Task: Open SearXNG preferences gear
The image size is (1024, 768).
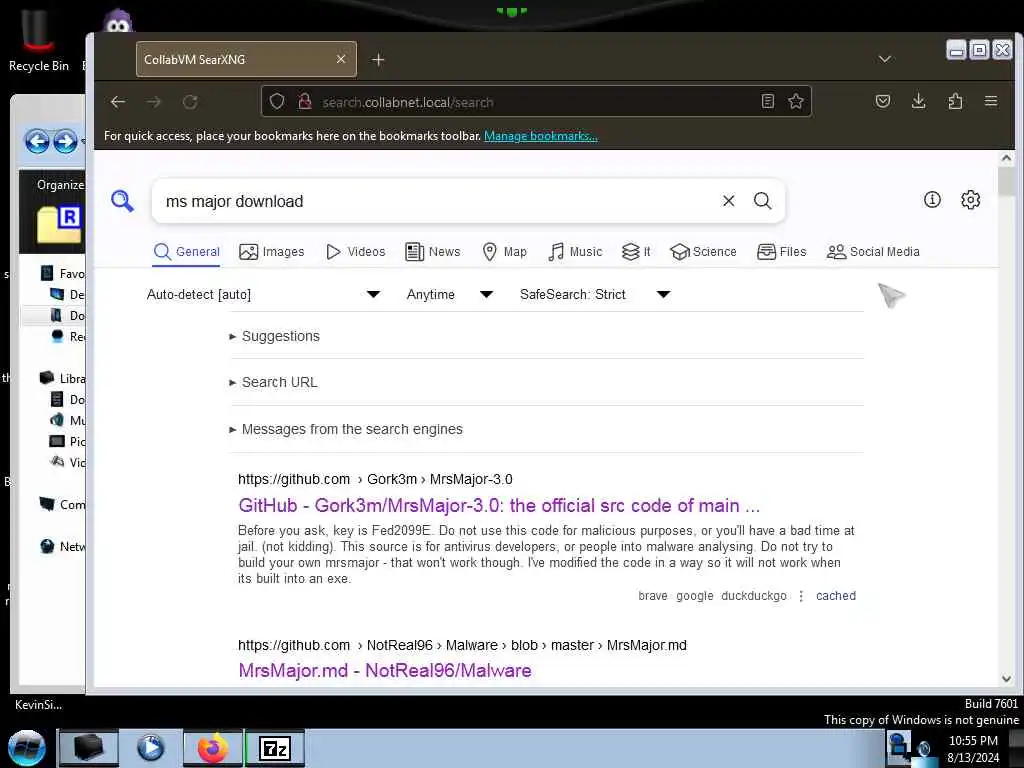Action: (x=970, y=200)
